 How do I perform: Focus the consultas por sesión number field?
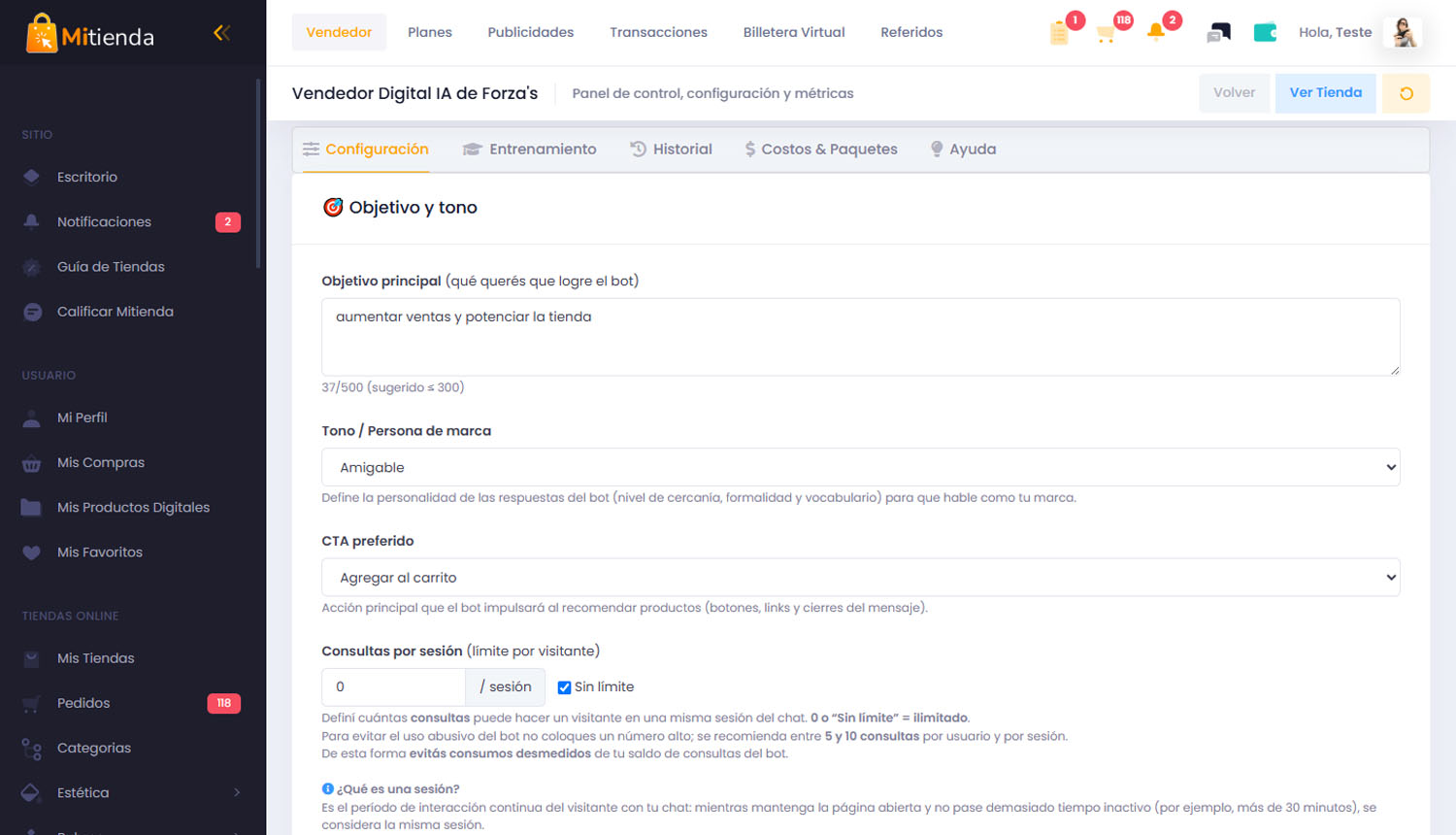393,687
